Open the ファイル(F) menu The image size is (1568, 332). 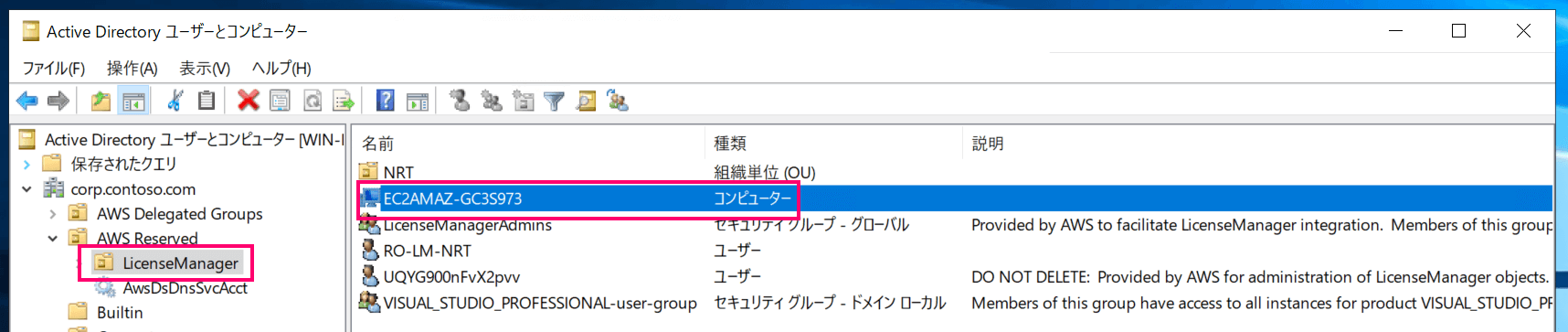click(x=54, y=68)
